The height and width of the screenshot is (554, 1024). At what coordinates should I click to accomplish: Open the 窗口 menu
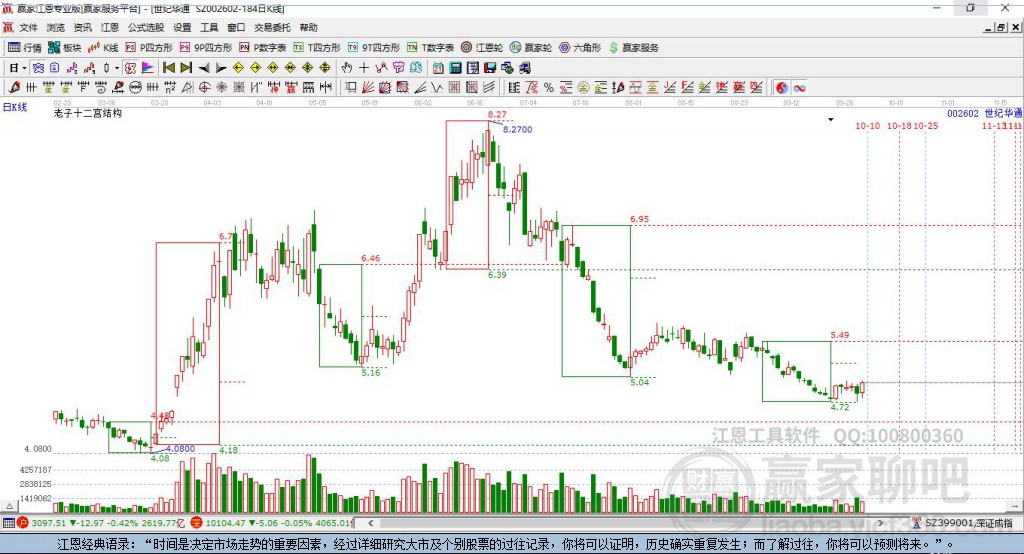coord(236,27)
